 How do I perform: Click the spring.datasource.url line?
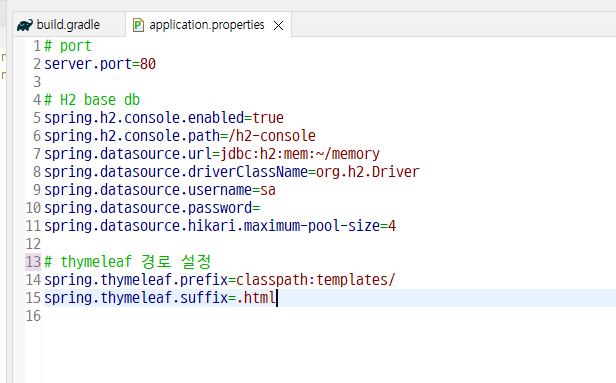[212, 154]
